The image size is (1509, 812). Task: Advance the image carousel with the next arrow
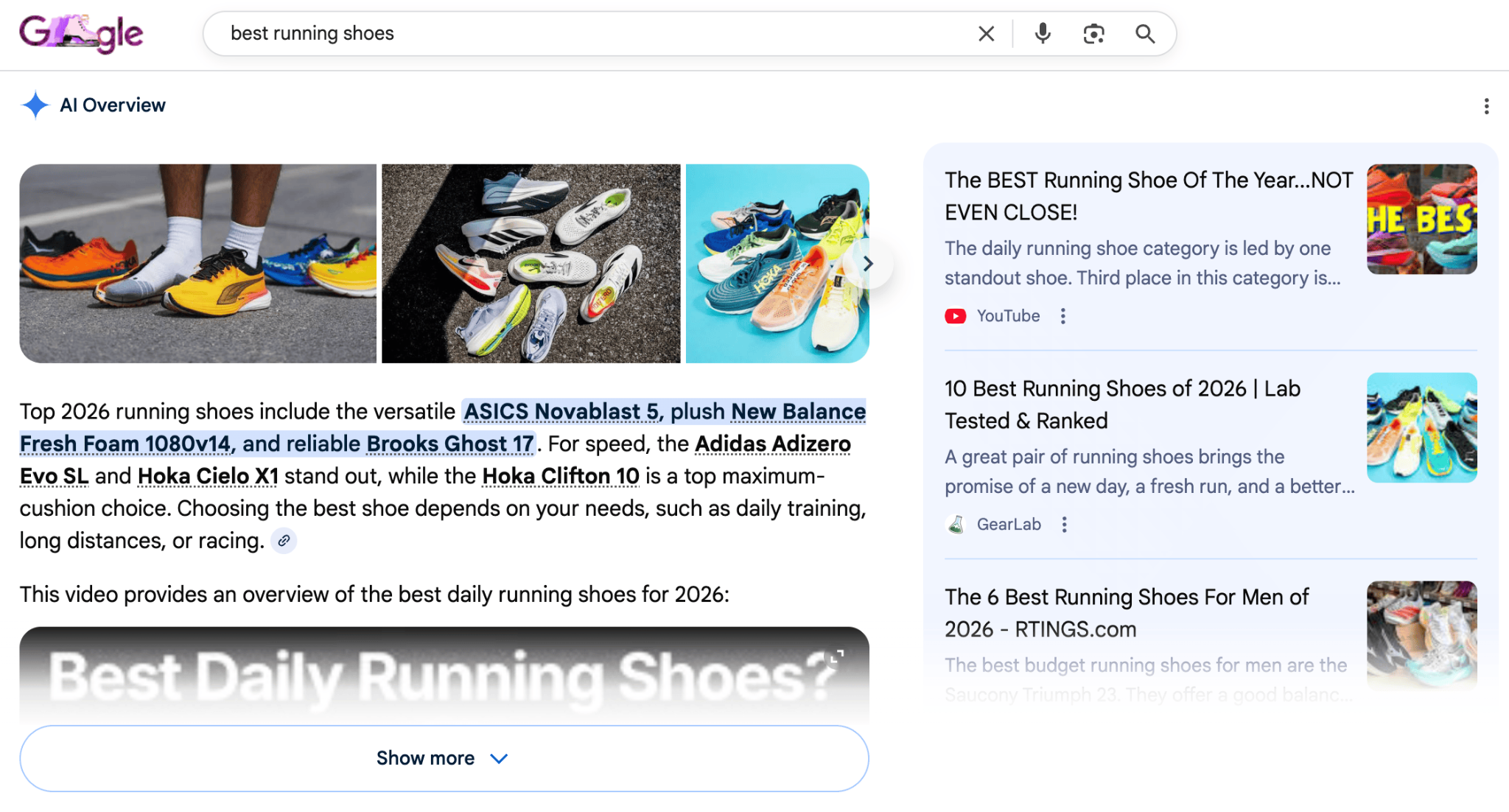(x=867, y=264)
